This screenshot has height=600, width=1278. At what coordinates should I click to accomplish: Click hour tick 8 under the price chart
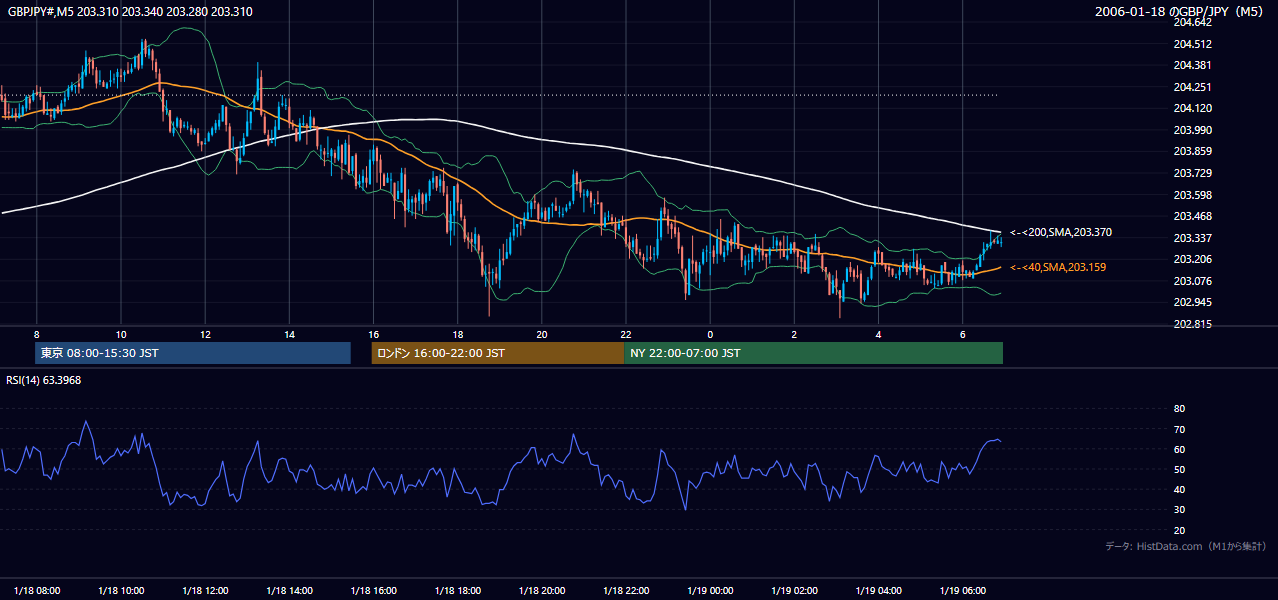click(36, 334)
